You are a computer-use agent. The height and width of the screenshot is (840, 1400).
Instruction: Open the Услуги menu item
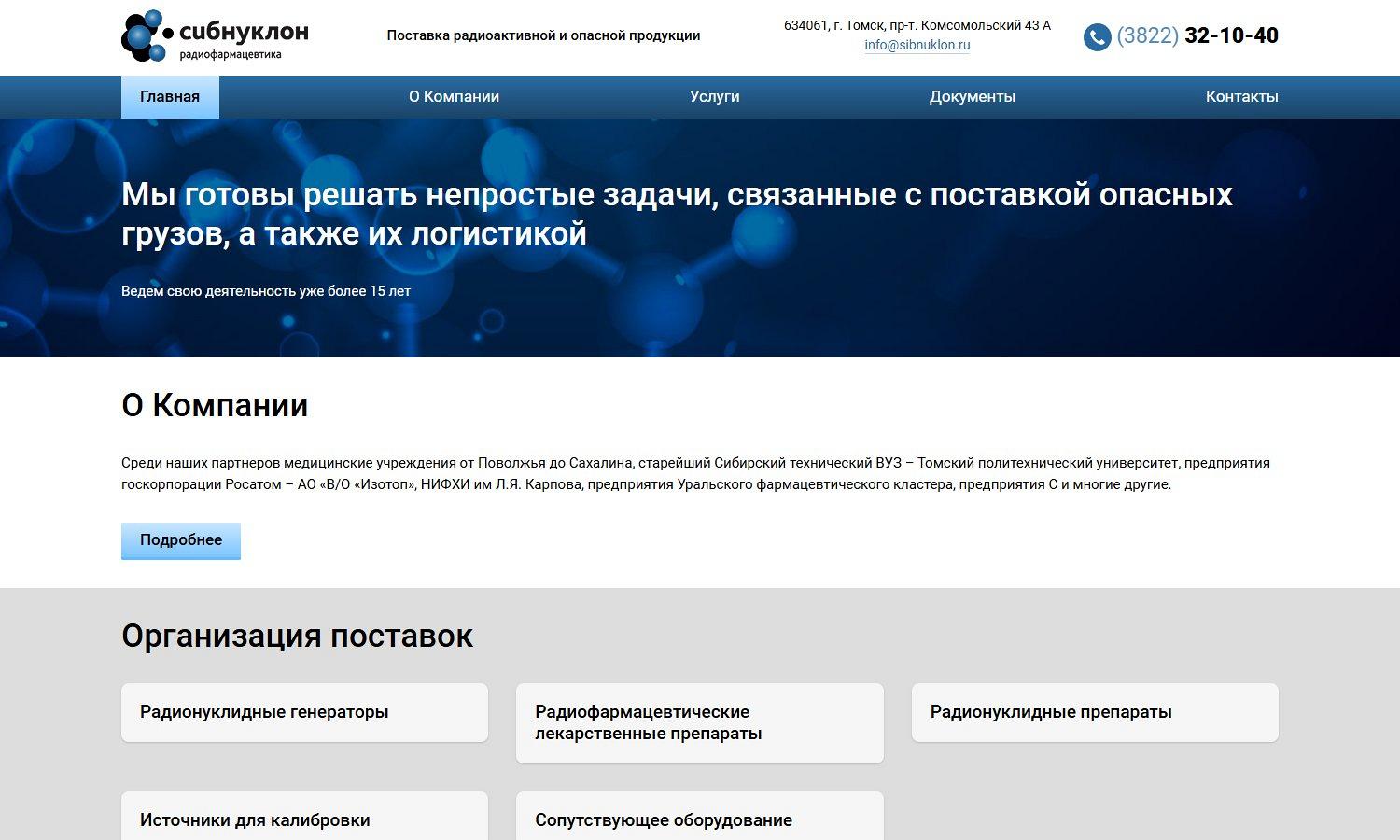[714, 97]
